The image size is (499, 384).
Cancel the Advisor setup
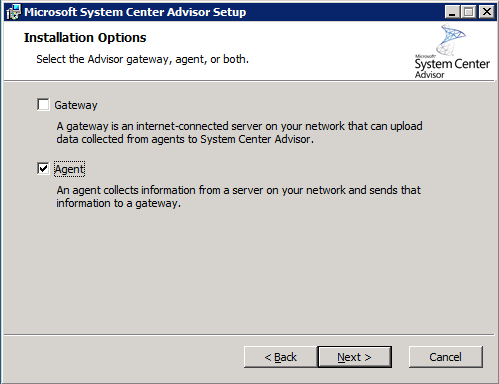tap(446, 357)
